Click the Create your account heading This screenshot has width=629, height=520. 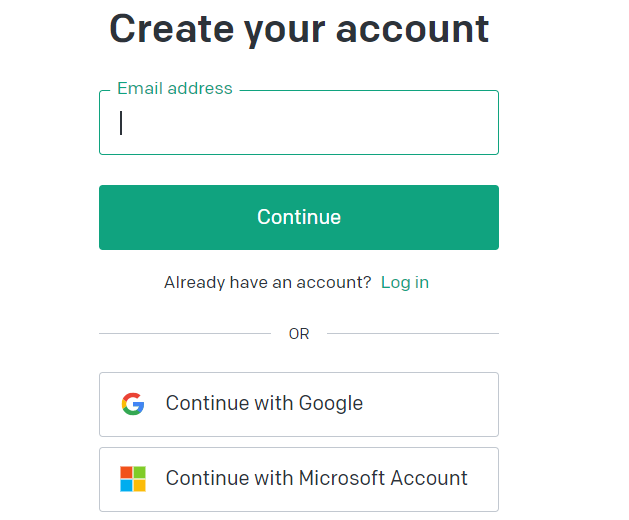tap(299, 29)
